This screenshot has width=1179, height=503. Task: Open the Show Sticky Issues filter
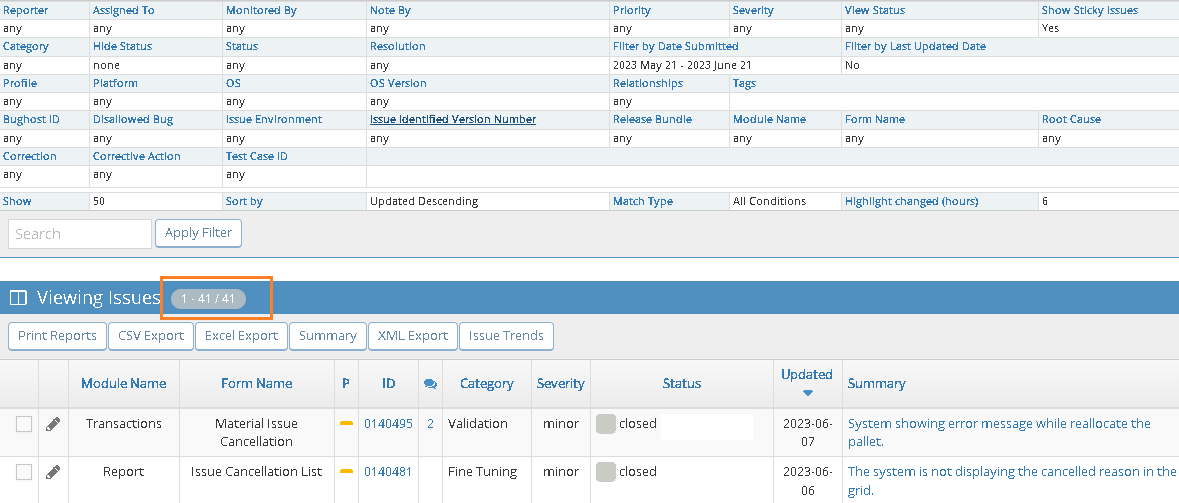click(1090, 11)
